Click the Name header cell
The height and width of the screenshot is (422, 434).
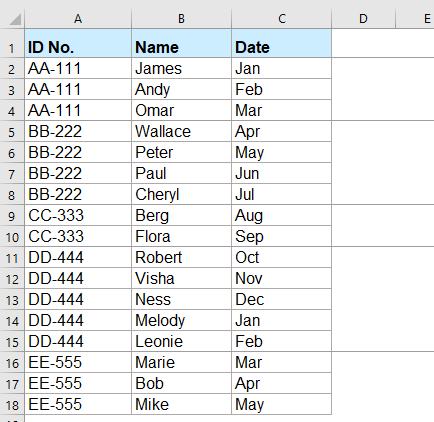pyautogui.click(x=181, y=43)
